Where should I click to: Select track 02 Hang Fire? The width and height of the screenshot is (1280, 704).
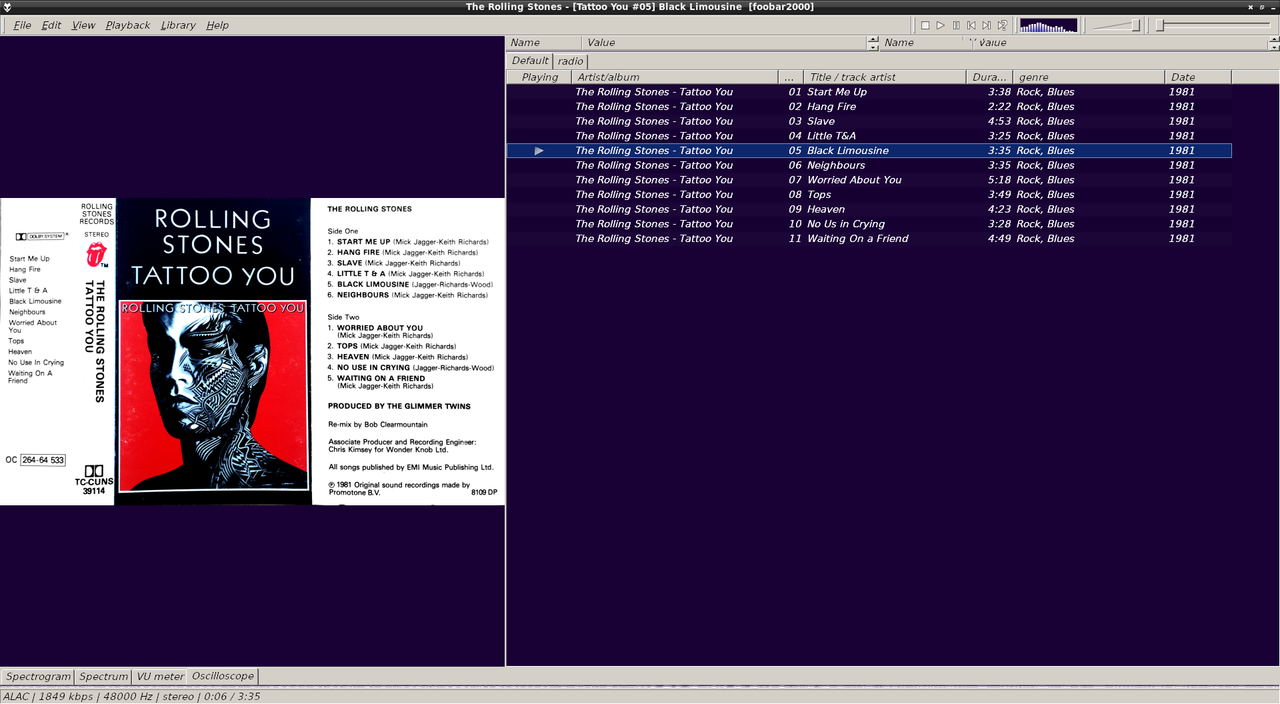point(869,106)
